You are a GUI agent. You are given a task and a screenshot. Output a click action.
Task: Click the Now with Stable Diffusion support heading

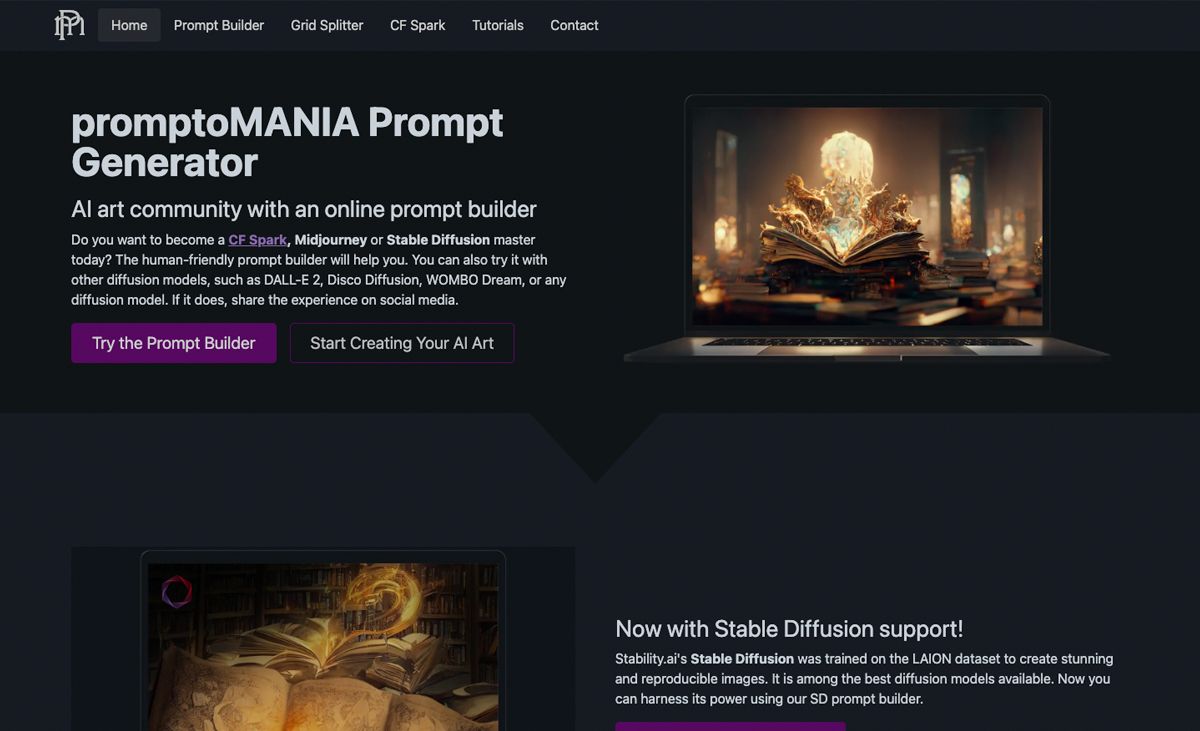point(789,629)
